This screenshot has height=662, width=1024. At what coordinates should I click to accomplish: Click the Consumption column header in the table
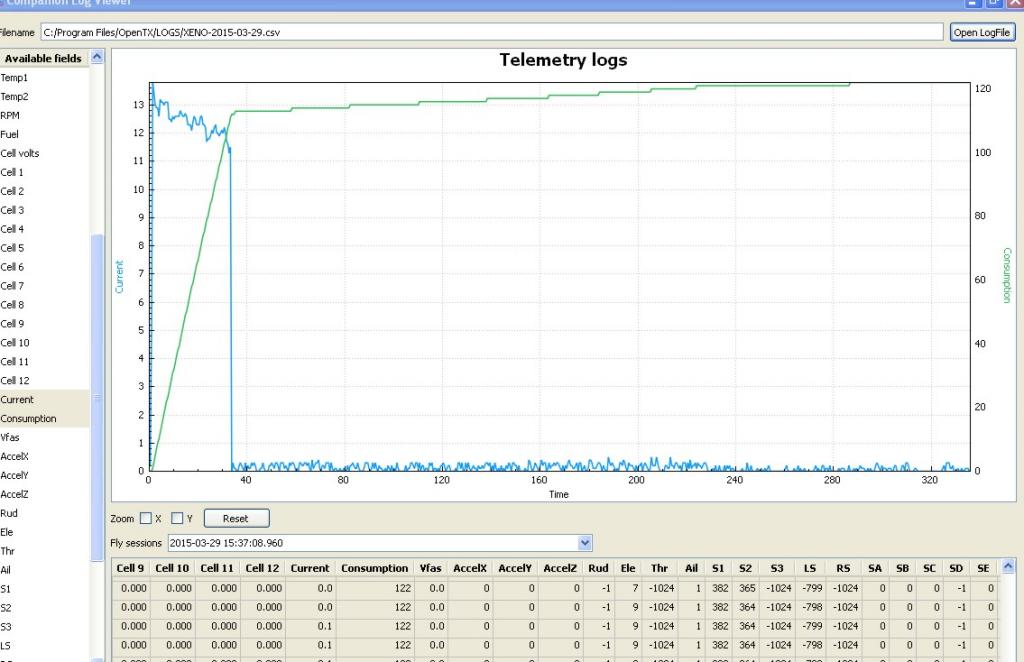click(374, 568)
